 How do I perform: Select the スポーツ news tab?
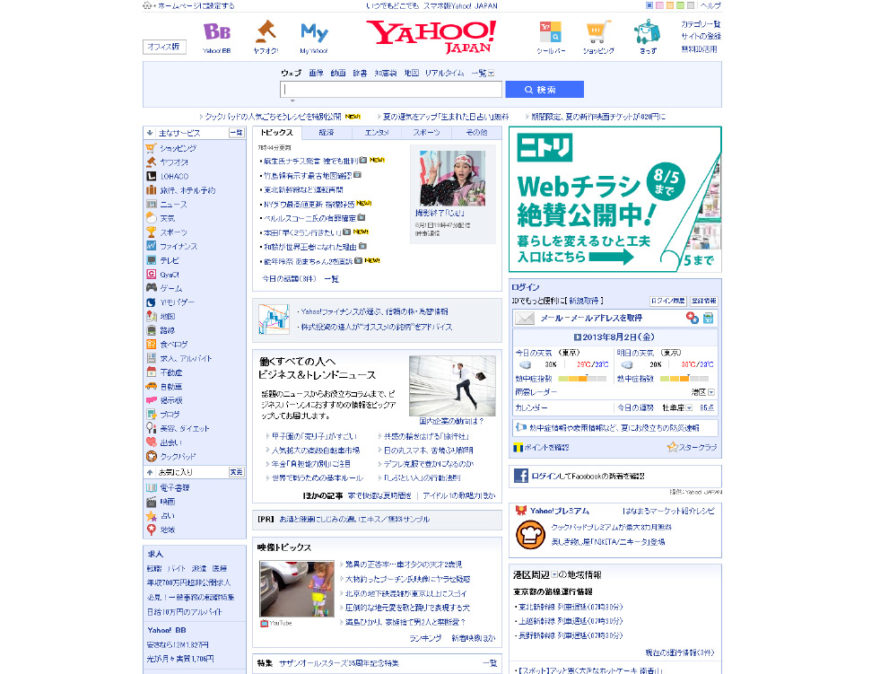point(427,132)
